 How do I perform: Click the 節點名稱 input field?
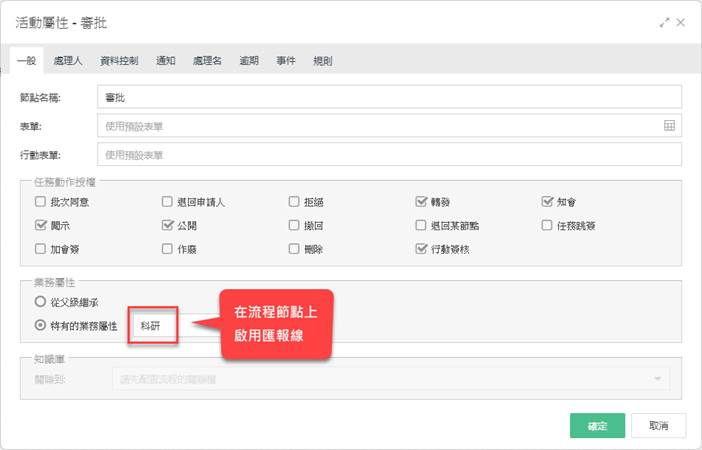tap(390, 97)
